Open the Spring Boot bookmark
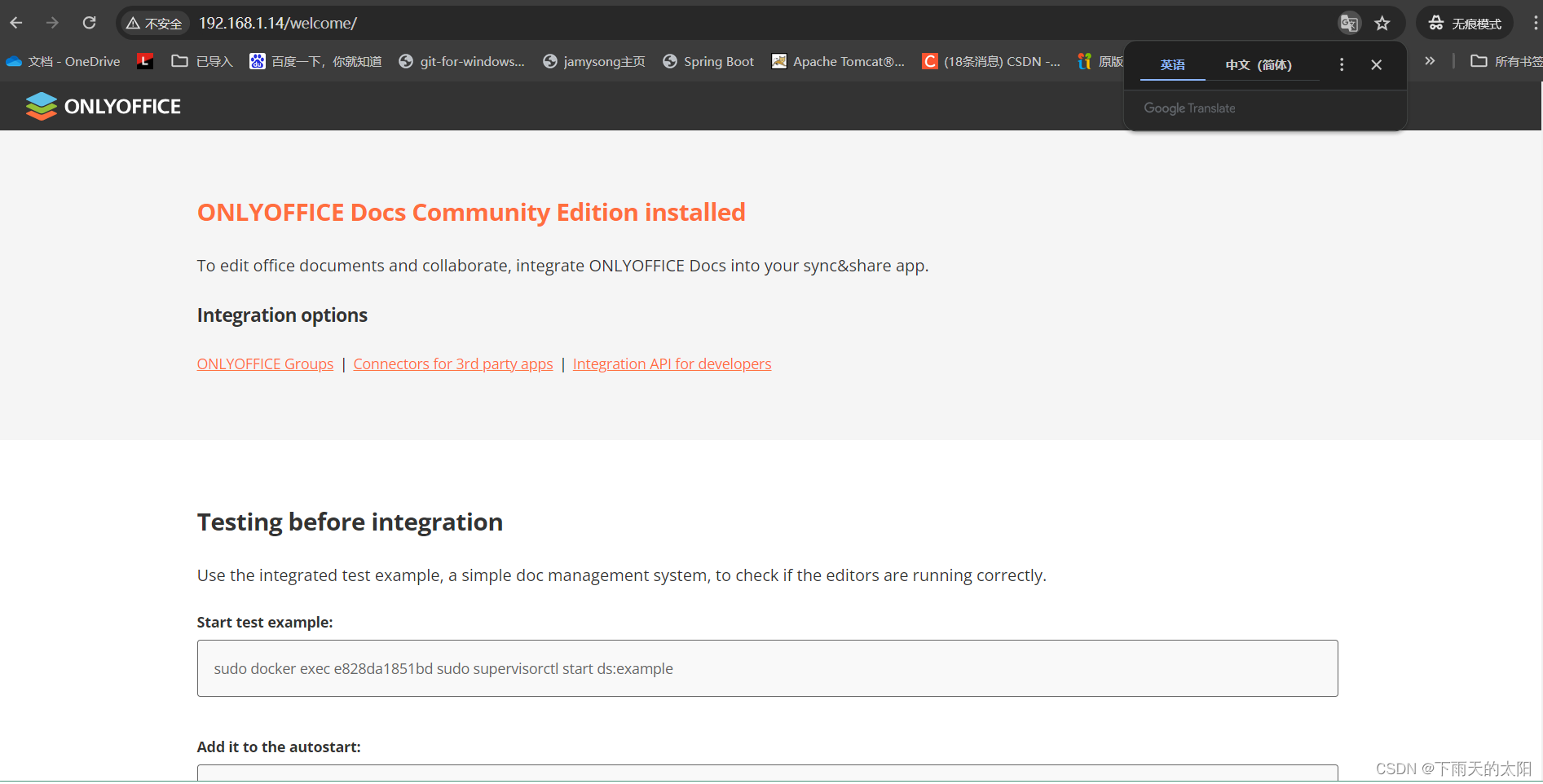 point(708,61)
